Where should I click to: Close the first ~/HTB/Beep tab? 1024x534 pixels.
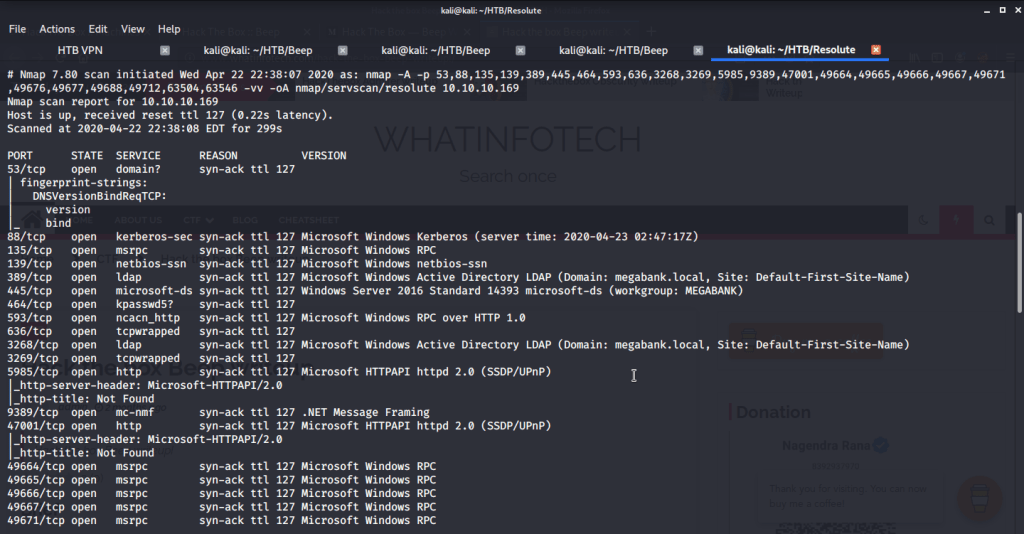pos(343,50)
